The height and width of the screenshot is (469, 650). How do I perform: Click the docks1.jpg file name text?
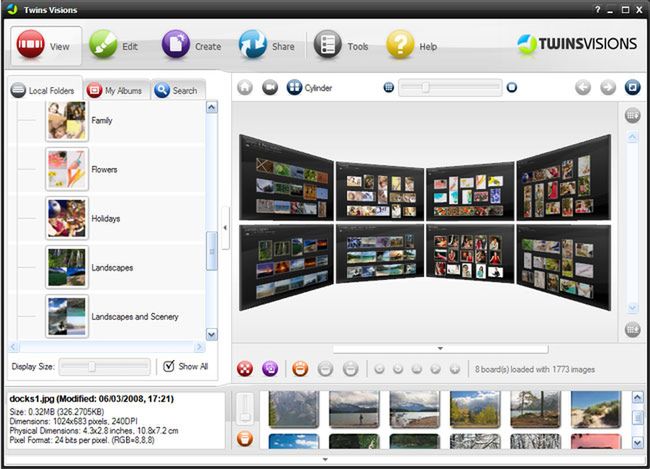32,399
